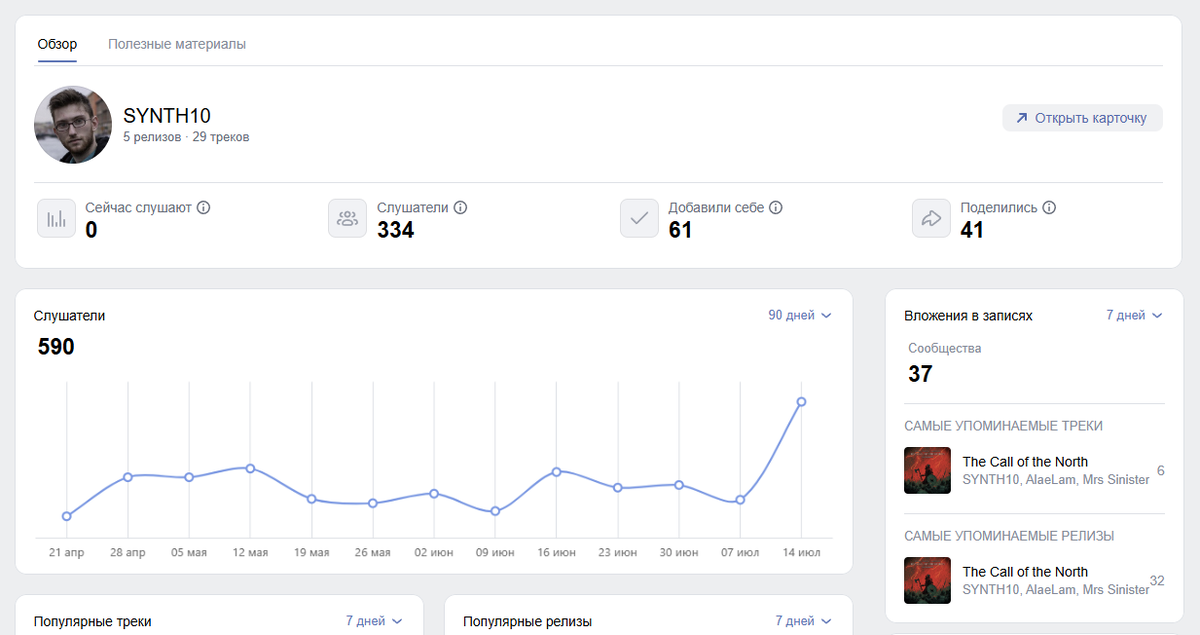Click info icon next to 'Добавили себе'
Viewport: 1200px width, 635px height.
[x=776, y=208]
